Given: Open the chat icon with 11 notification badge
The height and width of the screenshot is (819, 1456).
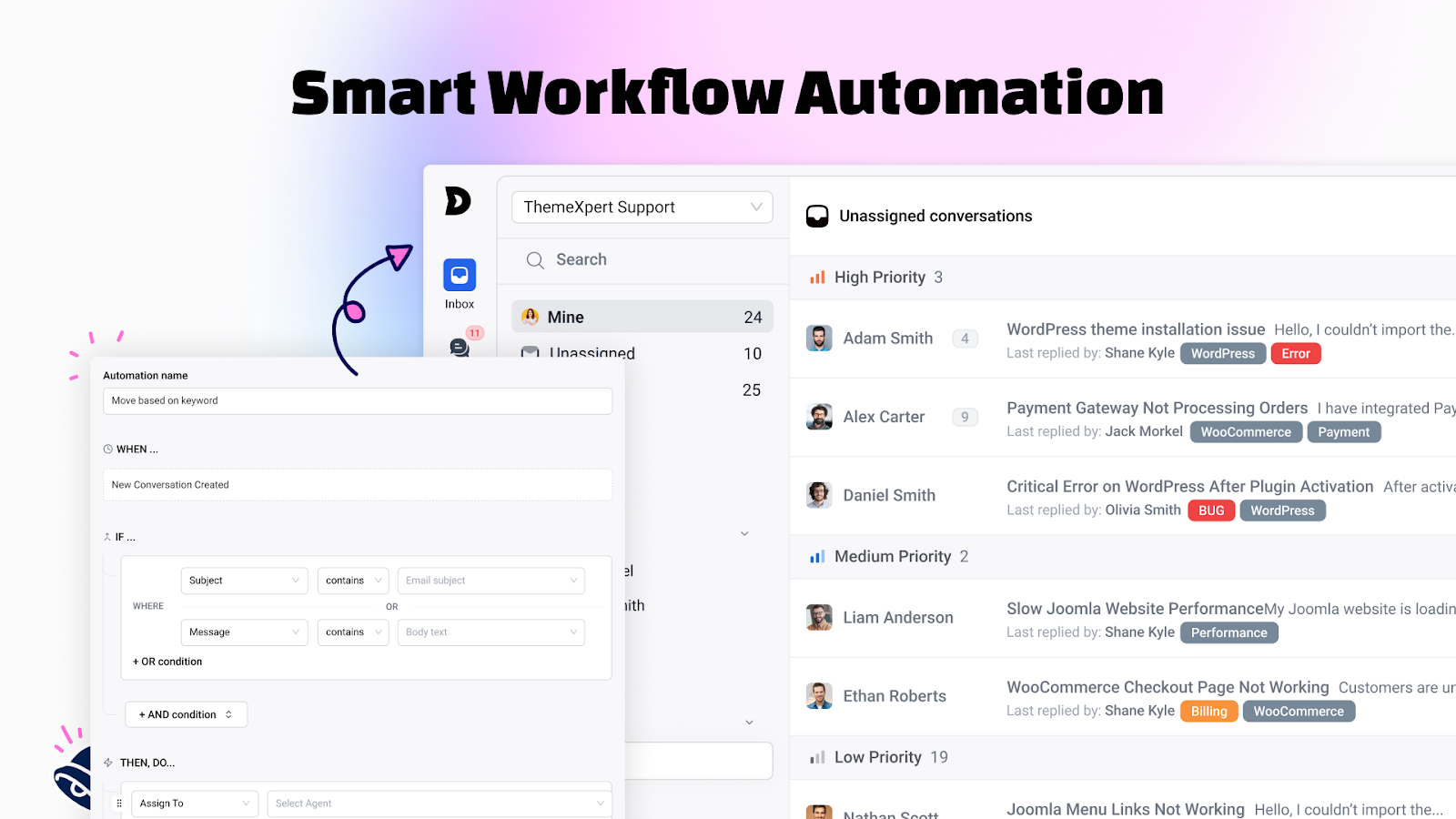Looking at the screenshot, I should 459,347.
